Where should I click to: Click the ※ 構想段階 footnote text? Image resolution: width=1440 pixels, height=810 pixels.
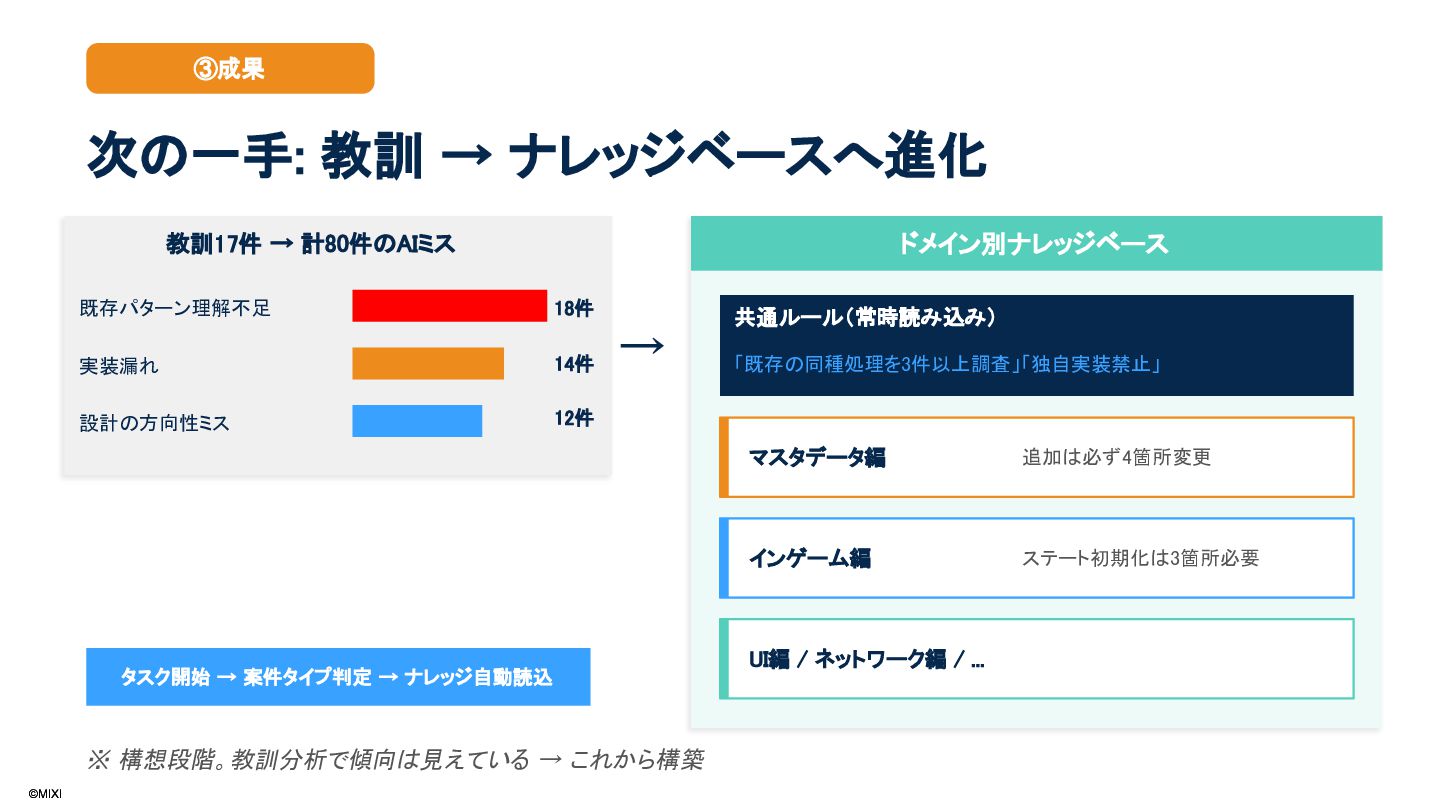395,760
